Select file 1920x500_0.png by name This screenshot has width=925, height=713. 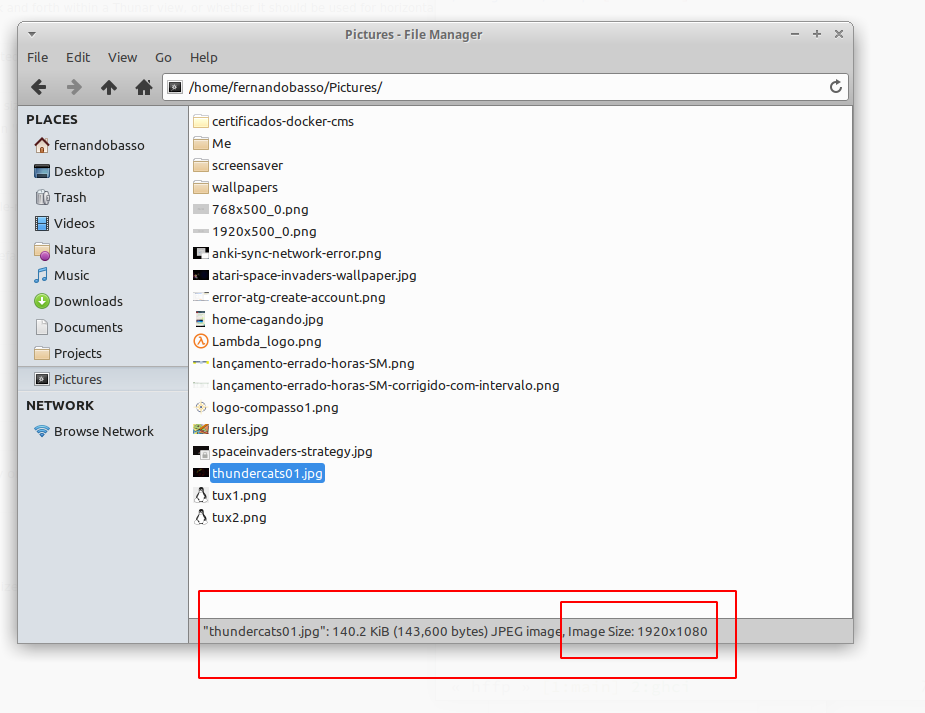264,231
